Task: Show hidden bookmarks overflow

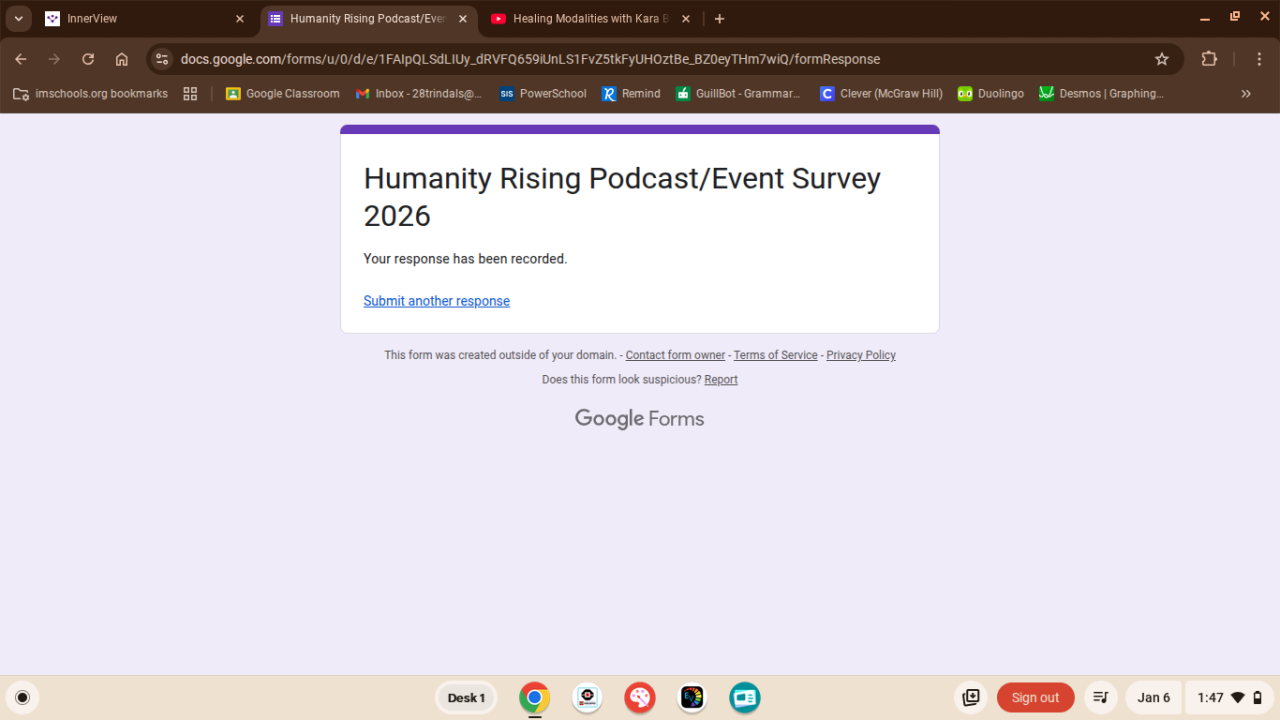Action: coord(1246,94)
